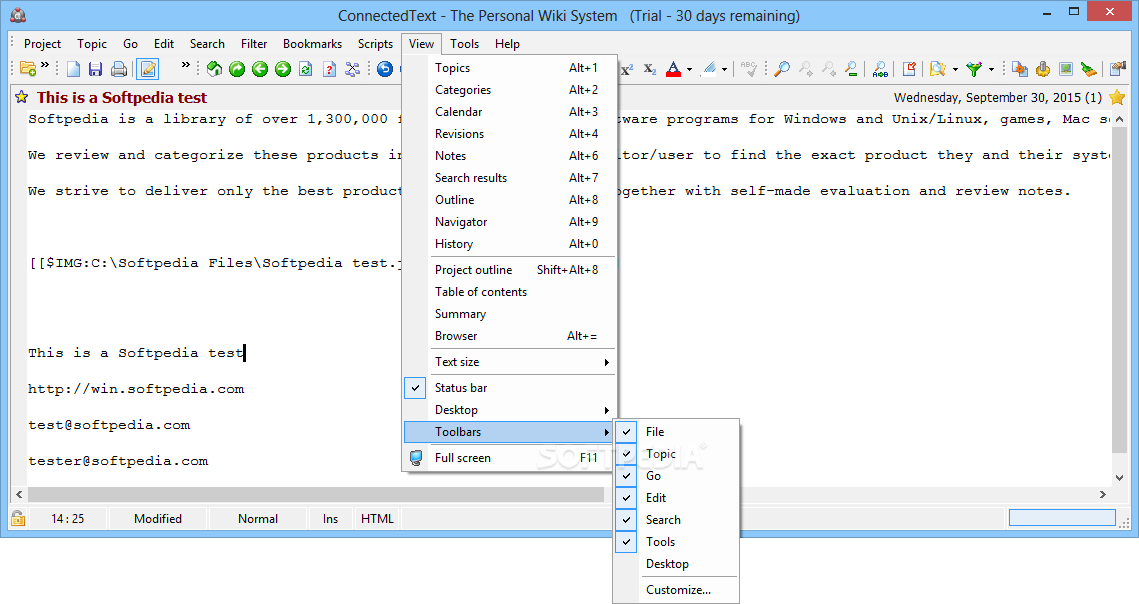Click the open project folder icon
Viewport: 1139px width, 604px height.
point(28,69)
